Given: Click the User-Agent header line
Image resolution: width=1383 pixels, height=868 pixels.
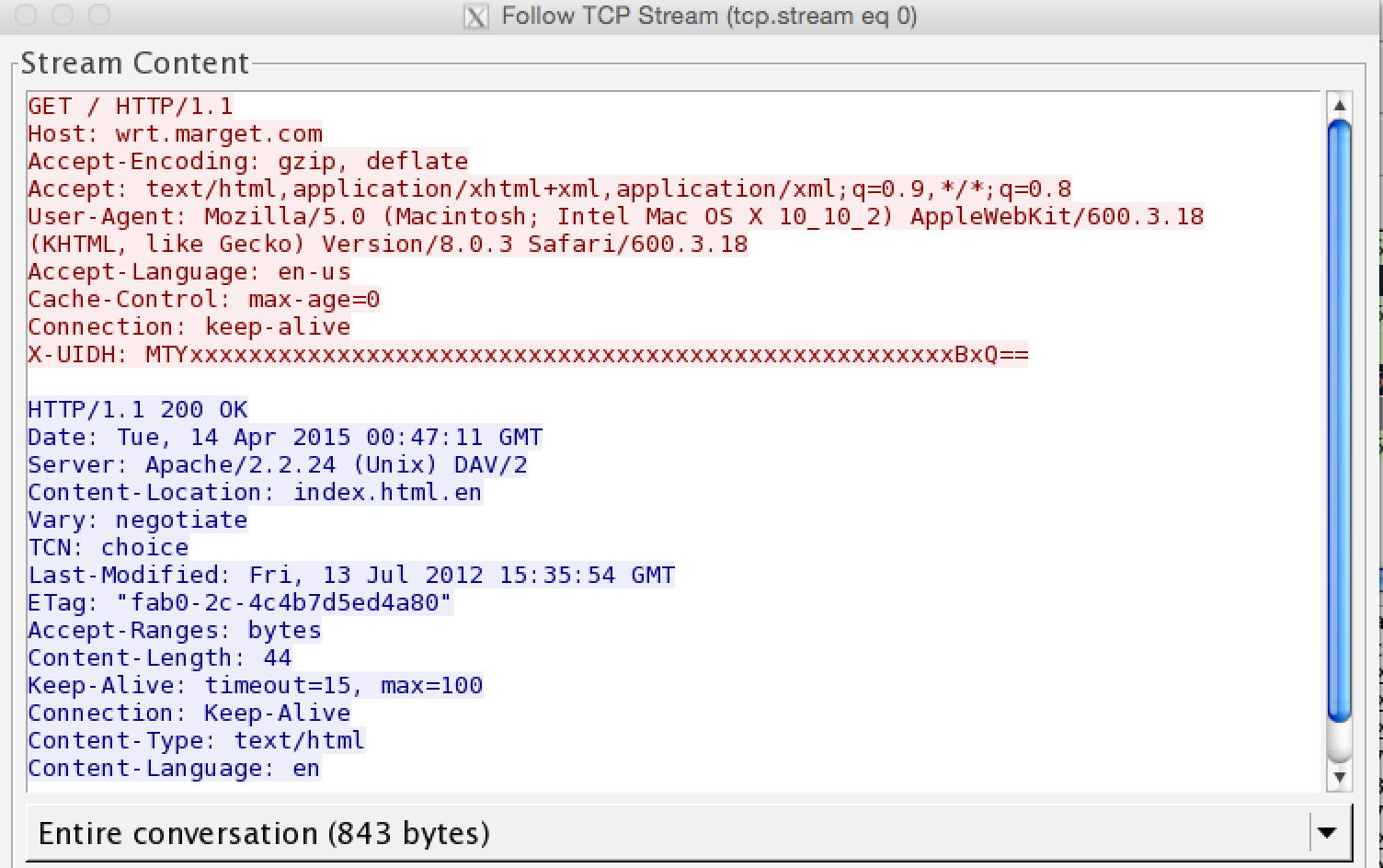Looking at the screenshot, I should coord(614,217).
